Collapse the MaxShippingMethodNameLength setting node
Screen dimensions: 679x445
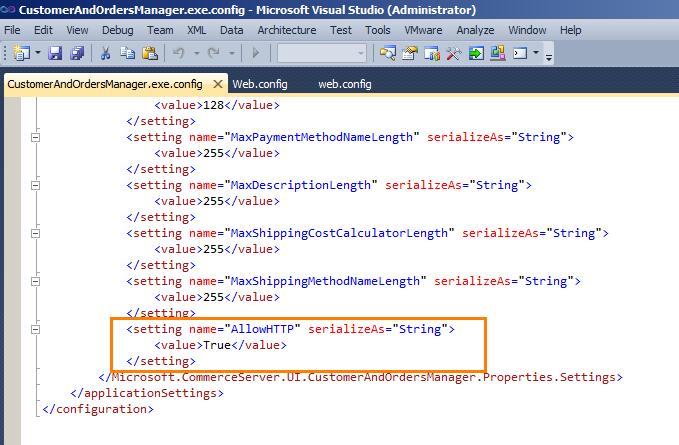click(x=36, y=281)
